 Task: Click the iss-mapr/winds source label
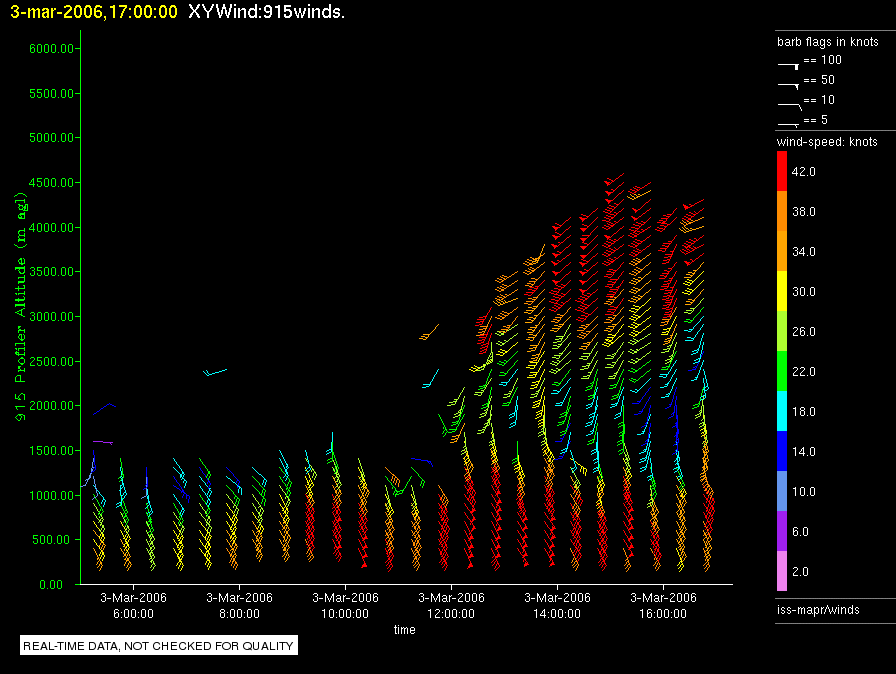point(817,609)
